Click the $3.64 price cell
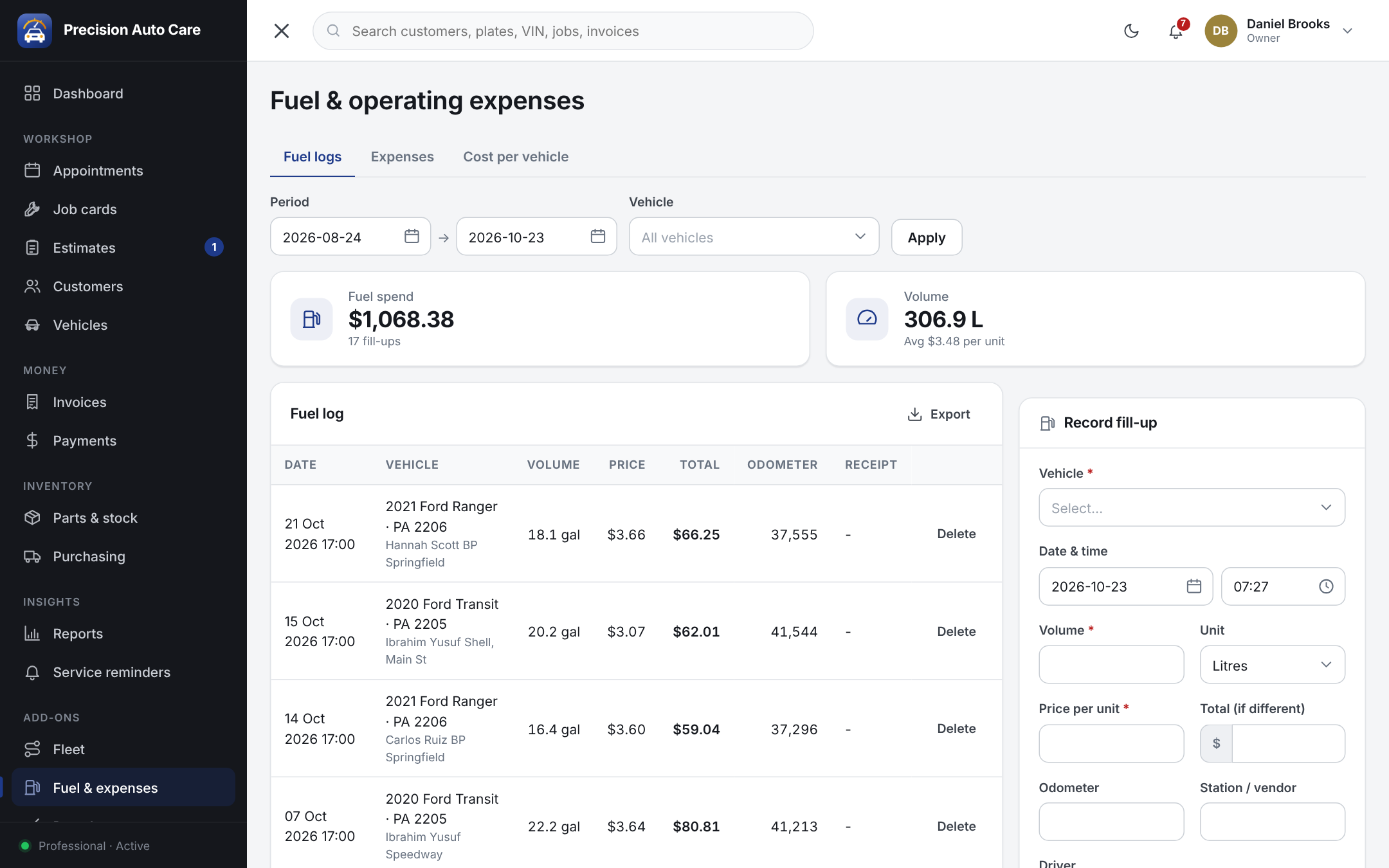This screenshot has height=868, width=1389. click(626, 826)
